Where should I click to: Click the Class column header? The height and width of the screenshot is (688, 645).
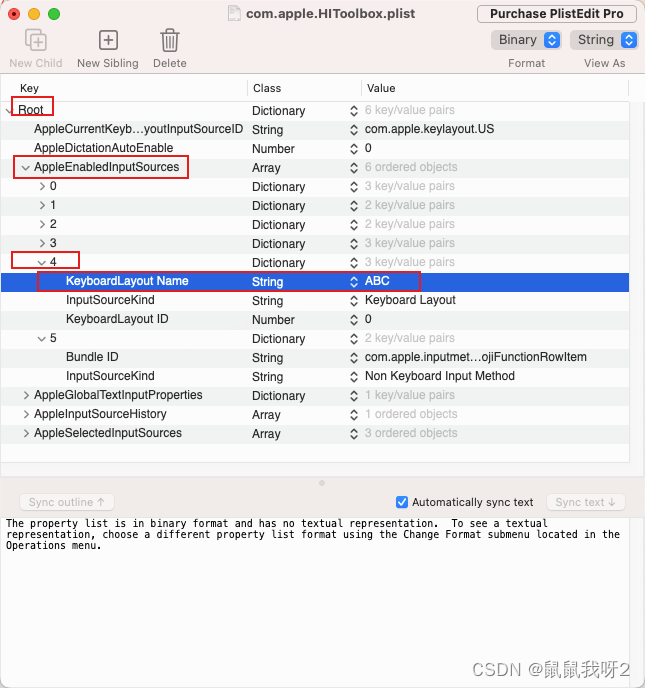267,88
